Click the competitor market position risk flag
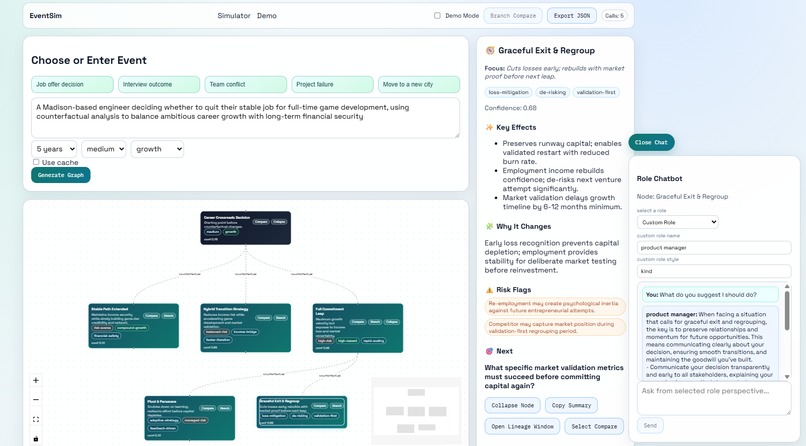The image size is (806, 446). 555,327
